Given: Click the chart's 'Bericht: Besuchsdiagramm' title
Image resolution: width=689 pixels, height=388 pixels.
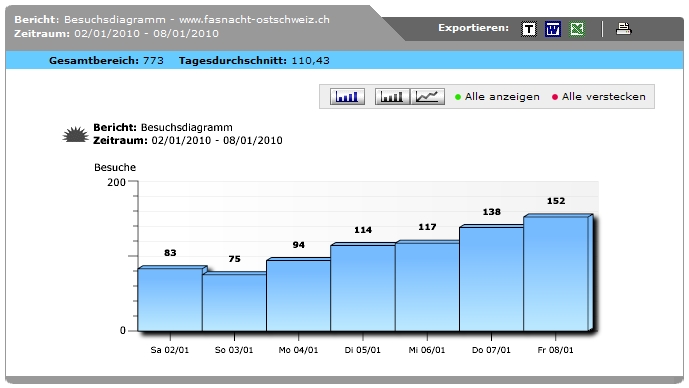Looking at the screenshot, I should click(163, 127).
